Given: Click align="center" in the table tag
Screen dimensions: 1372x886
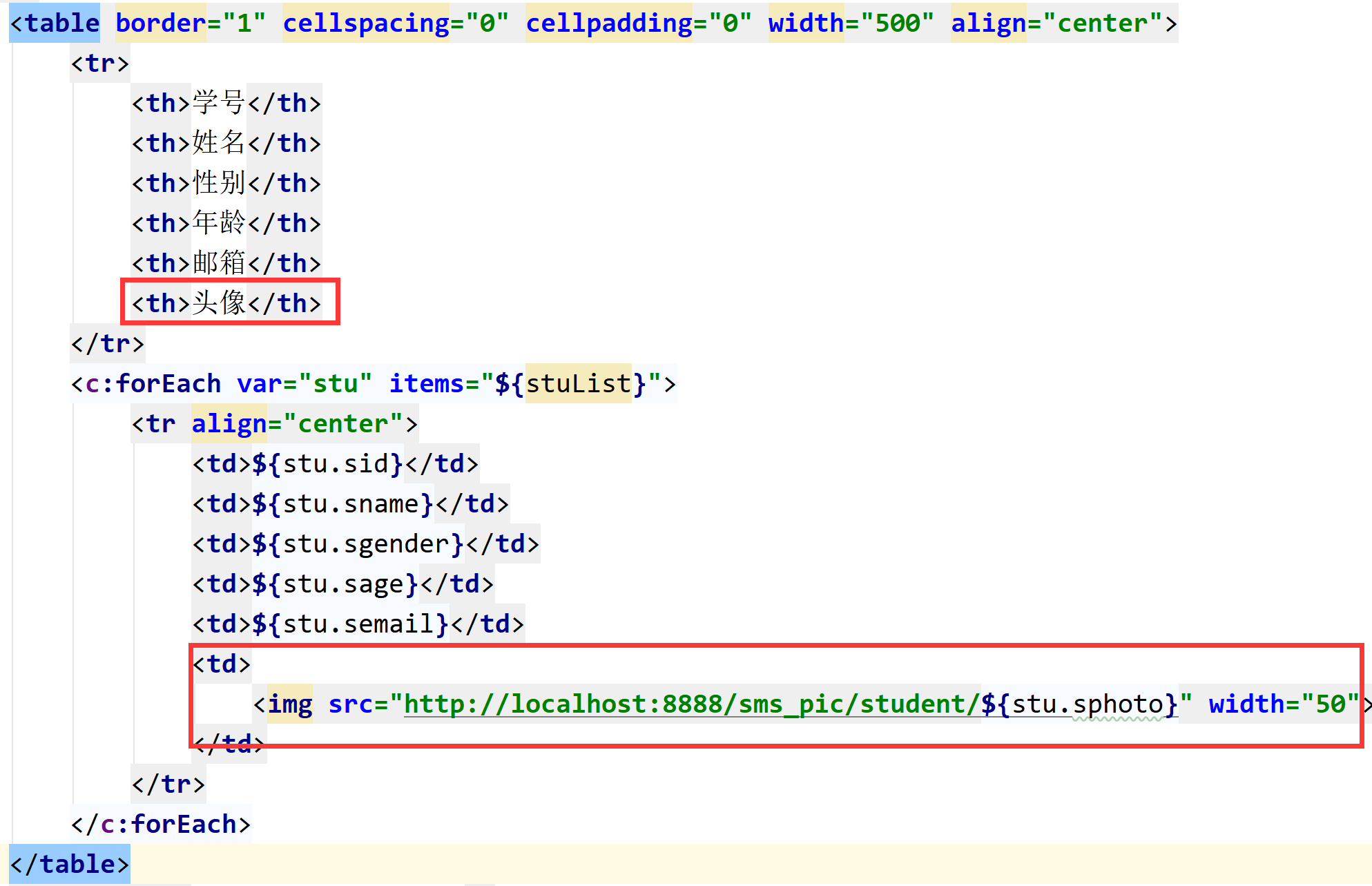Looking at the screenshot, I should pyautogui.click(x=1056, y=23).
